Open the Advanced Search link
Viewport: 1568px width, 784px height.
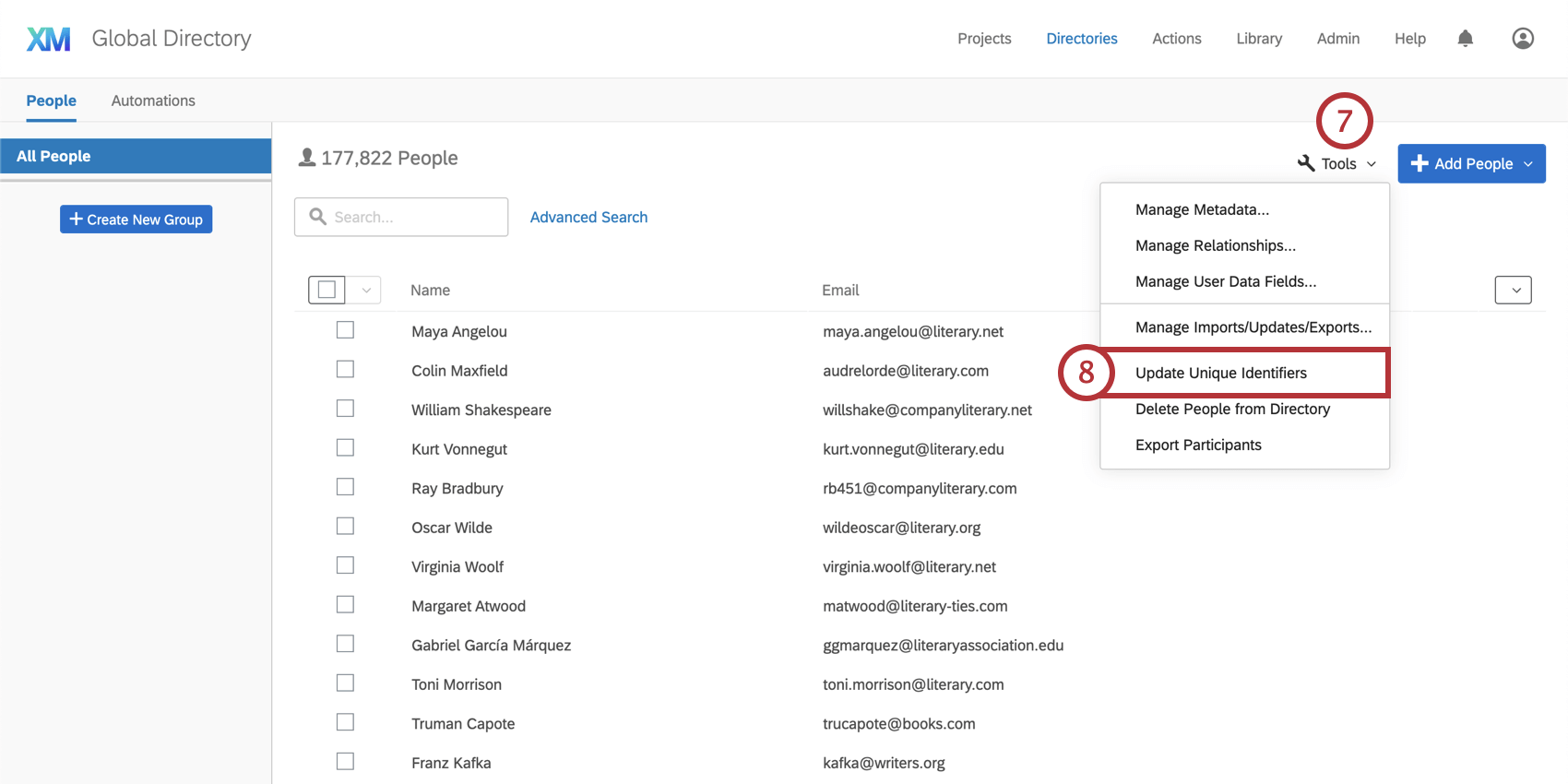(588, 217)
